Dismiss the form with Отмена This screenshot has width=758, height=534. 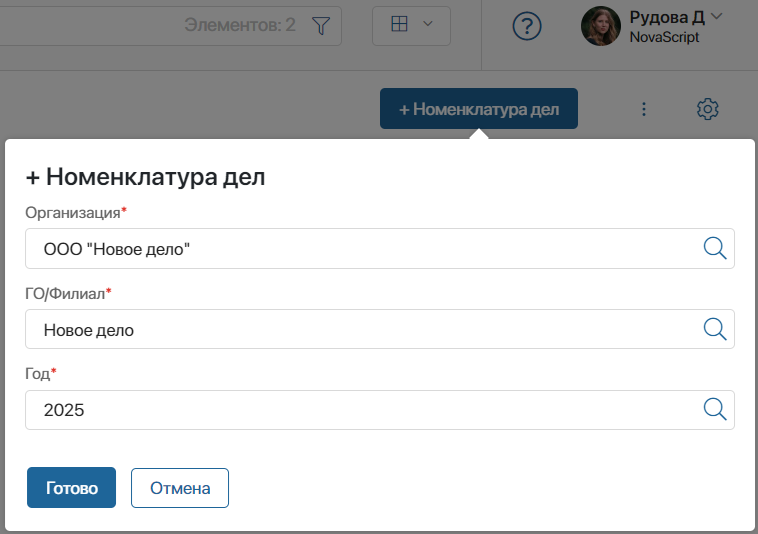click(180, 488)
